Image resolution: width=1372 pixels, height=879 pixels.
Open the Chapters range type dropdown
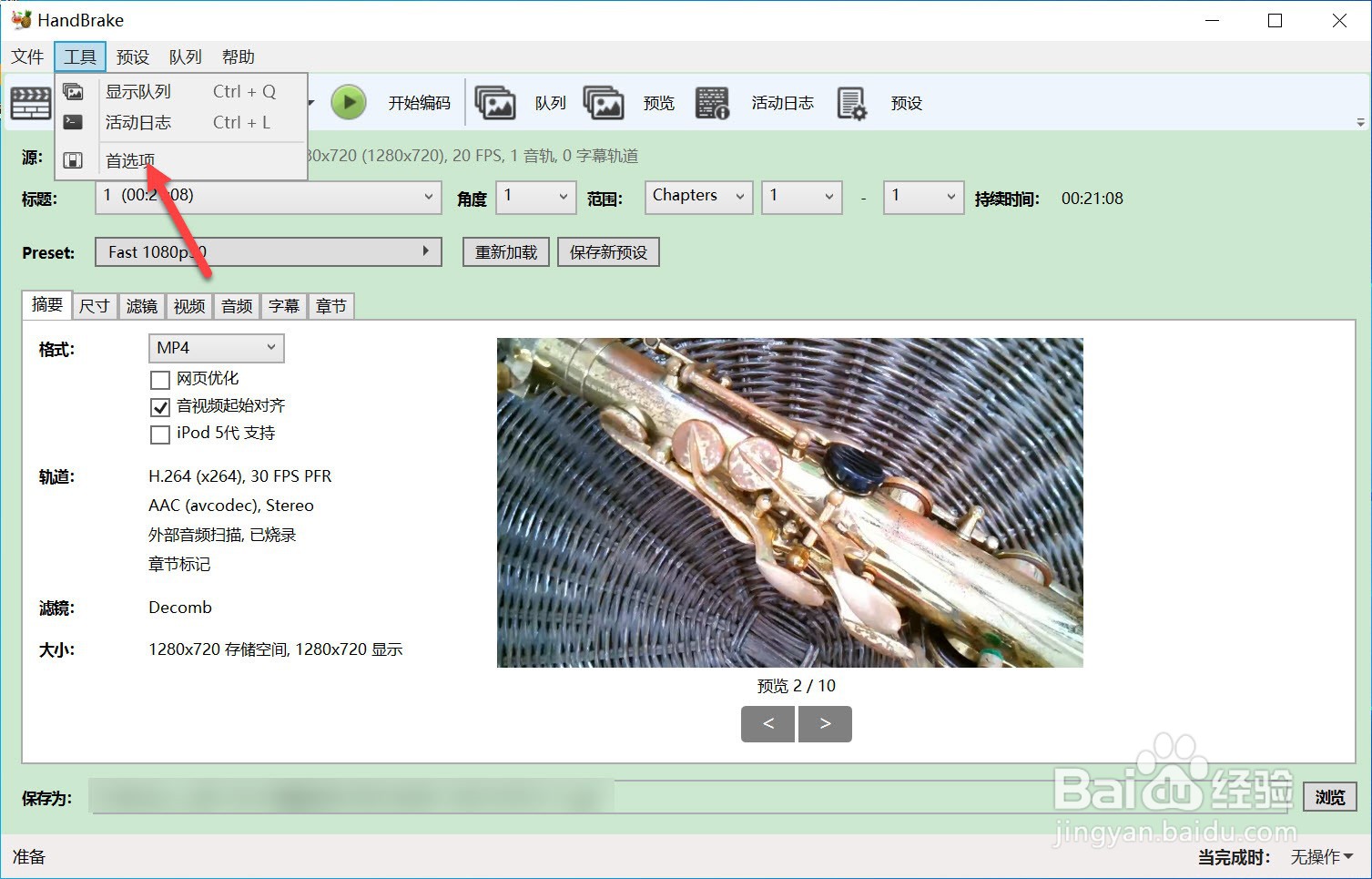(699, 197)
